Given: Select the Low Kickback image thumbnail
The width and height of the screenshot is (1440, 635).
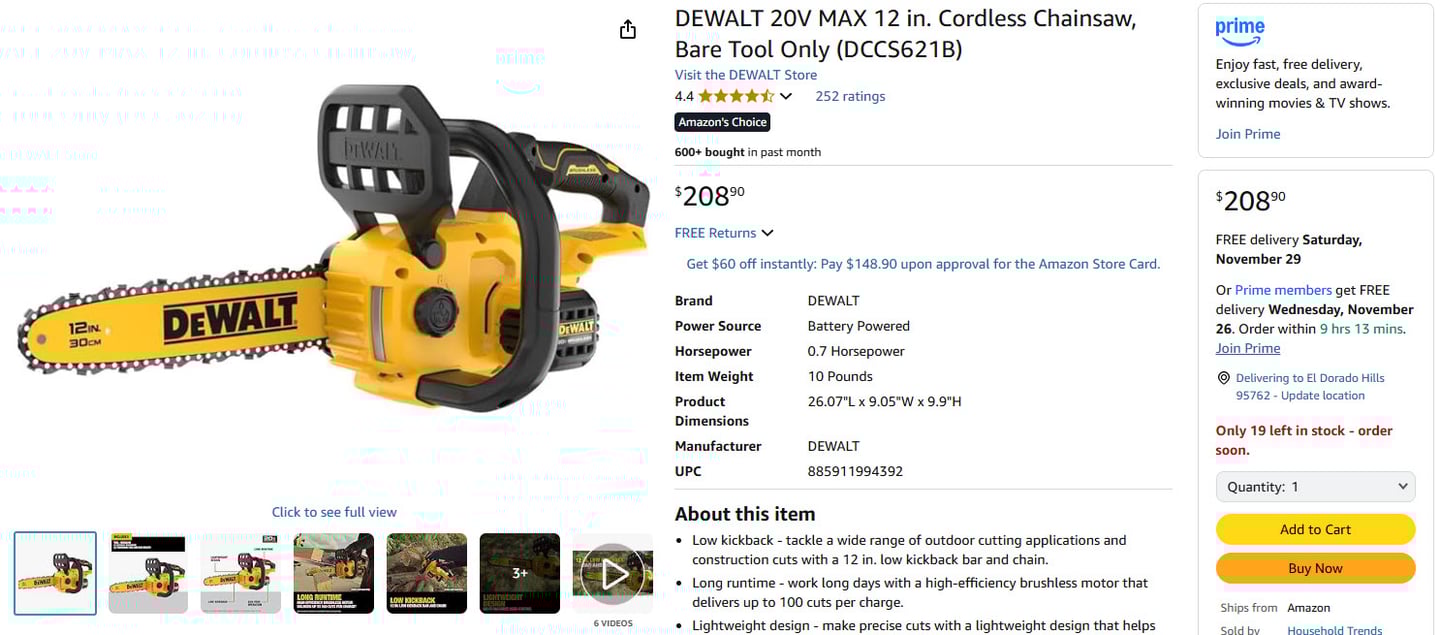Looking at the screenshot, I should [x=427, y=573].
